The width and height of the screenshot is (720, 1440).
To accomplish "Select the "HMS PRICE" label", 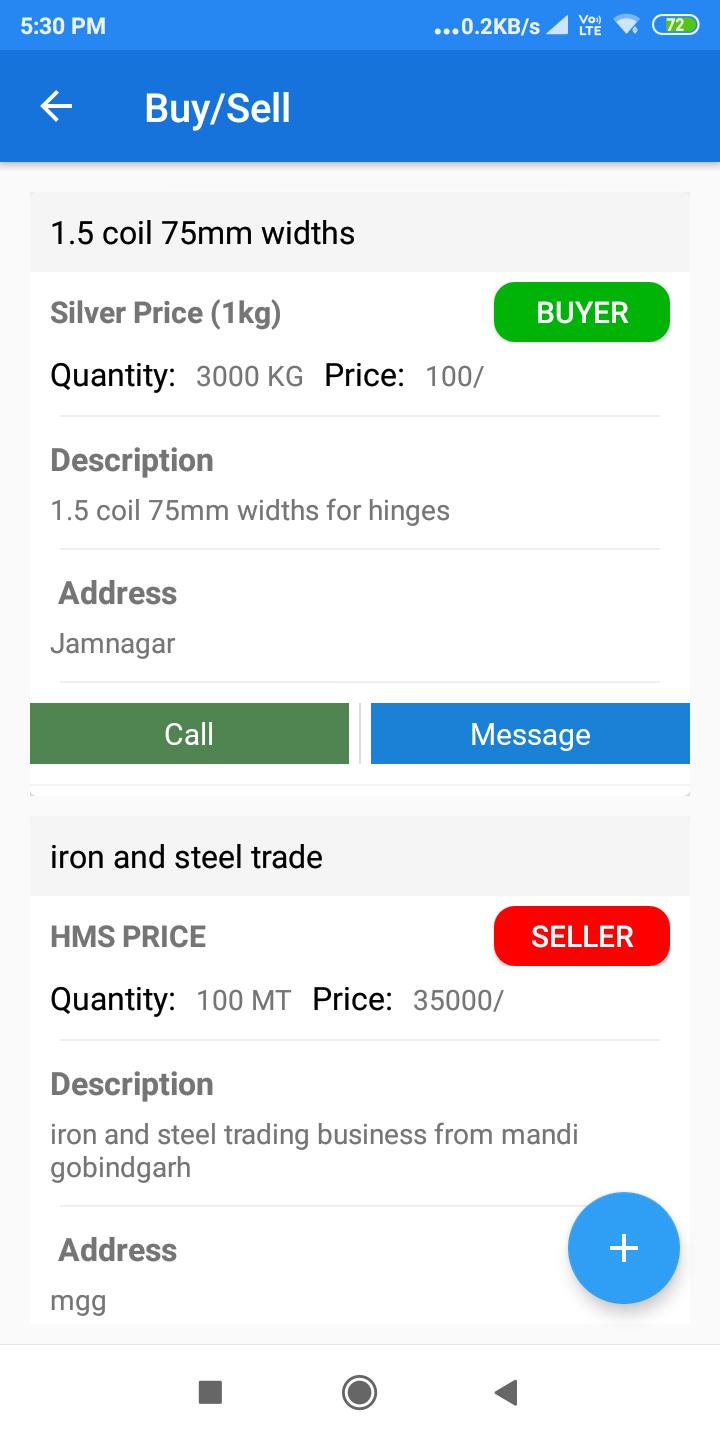I will coord(128,937).
